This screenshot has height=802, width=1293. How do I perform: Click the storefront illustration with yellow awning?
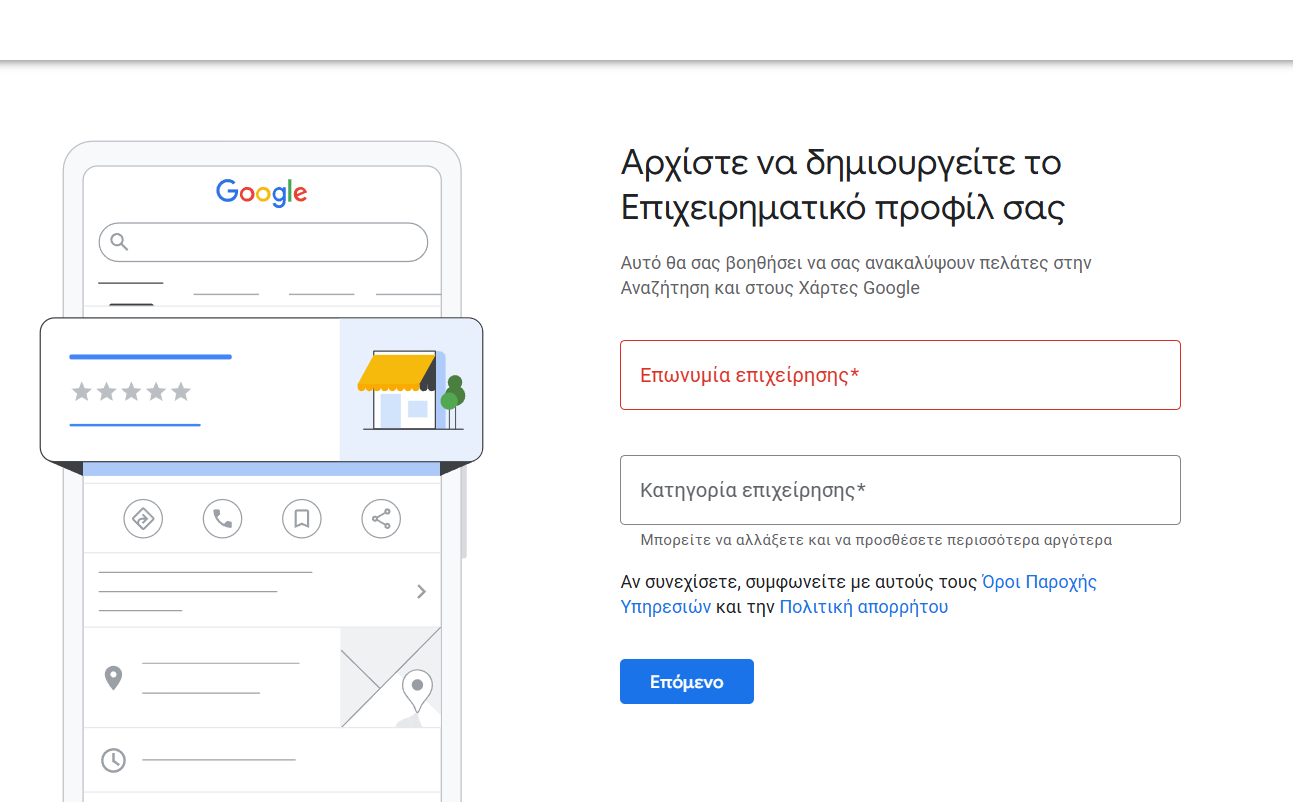tap(410, 389)
